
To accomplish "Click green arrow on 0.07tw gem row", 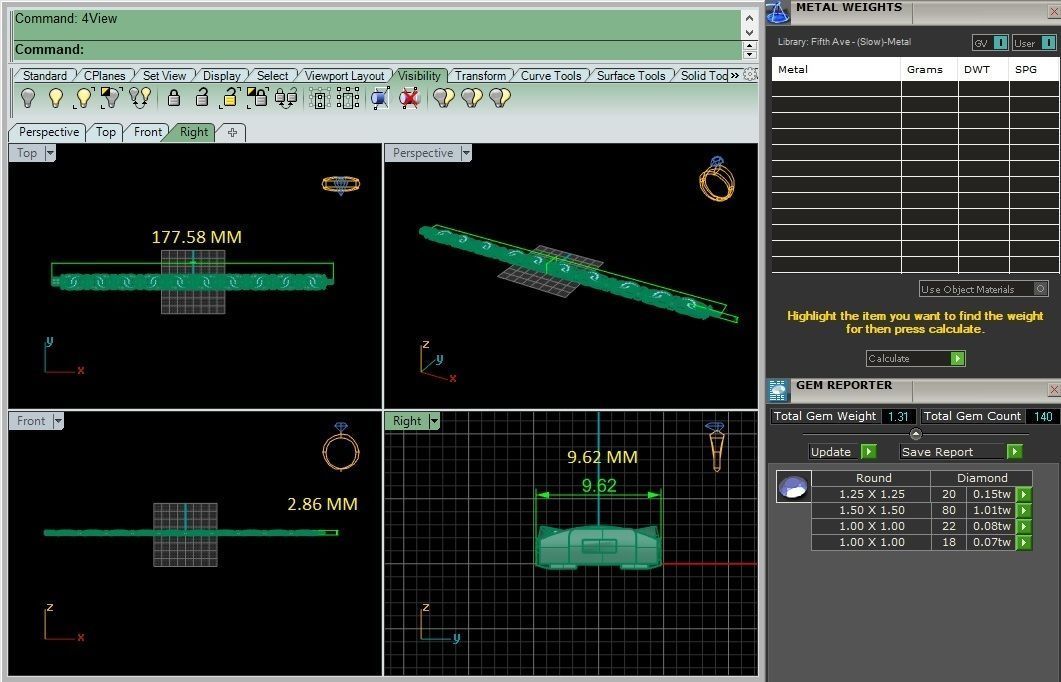I will tap(1024, 543).
